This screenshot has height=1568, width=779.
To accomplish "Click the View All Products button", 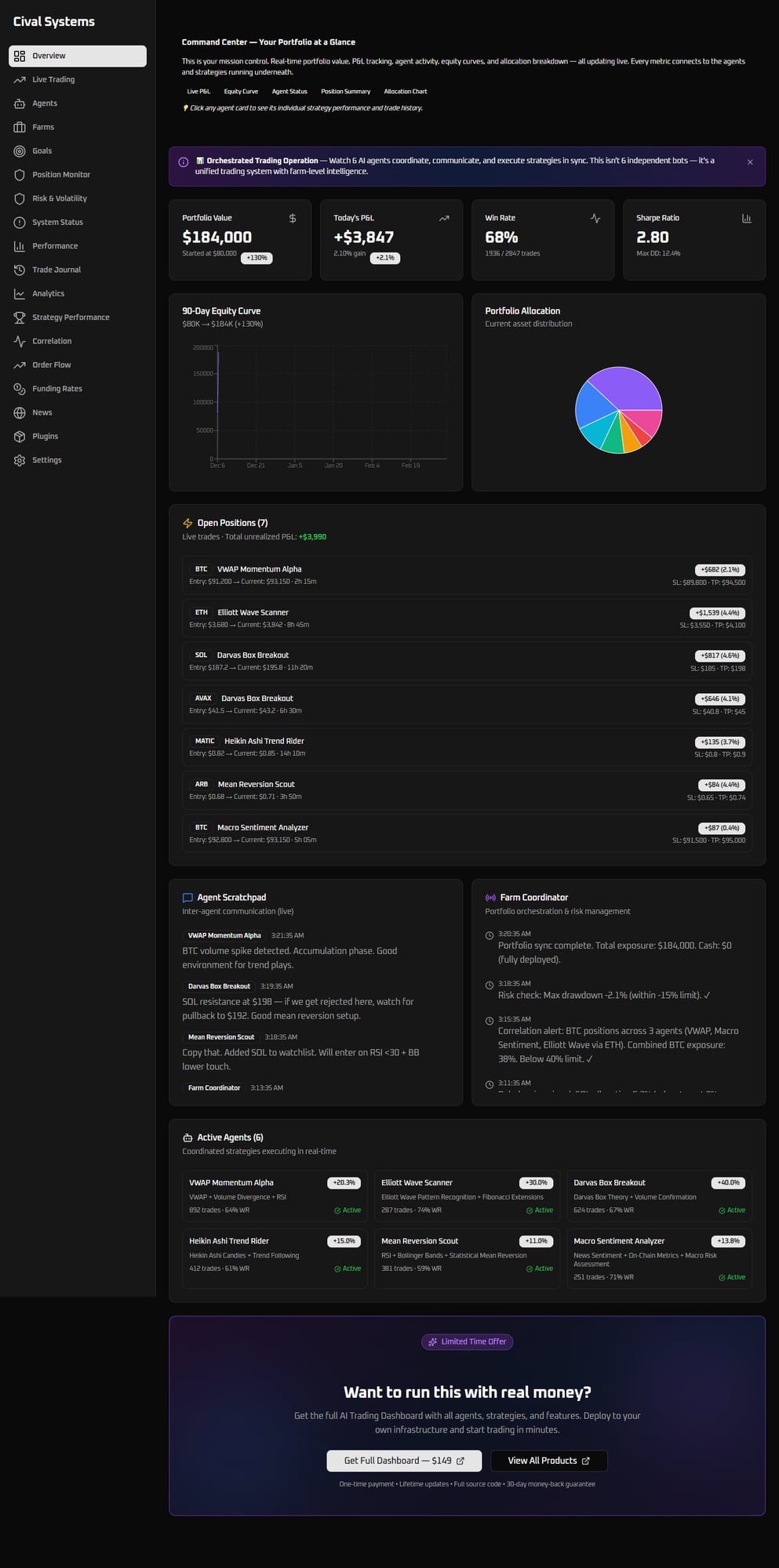I will coord(548,1461).
